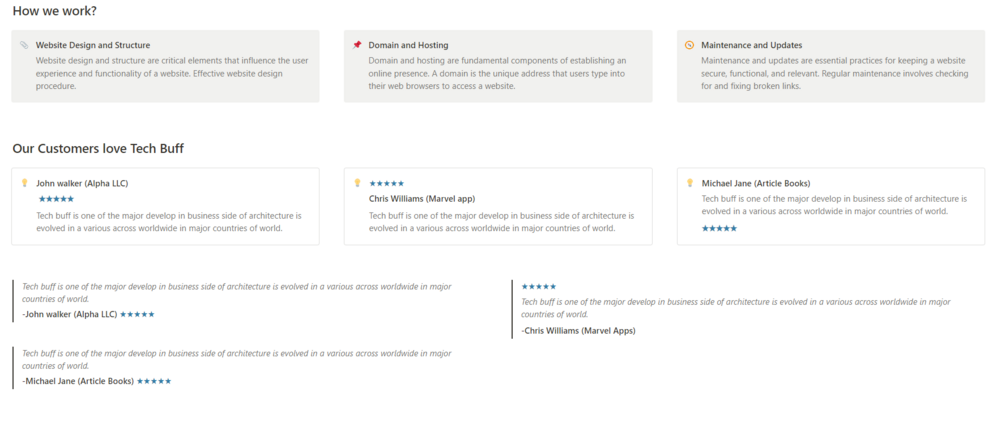Click the 'How we work?' heading
1005x422 pixels.
pos(55,12)
